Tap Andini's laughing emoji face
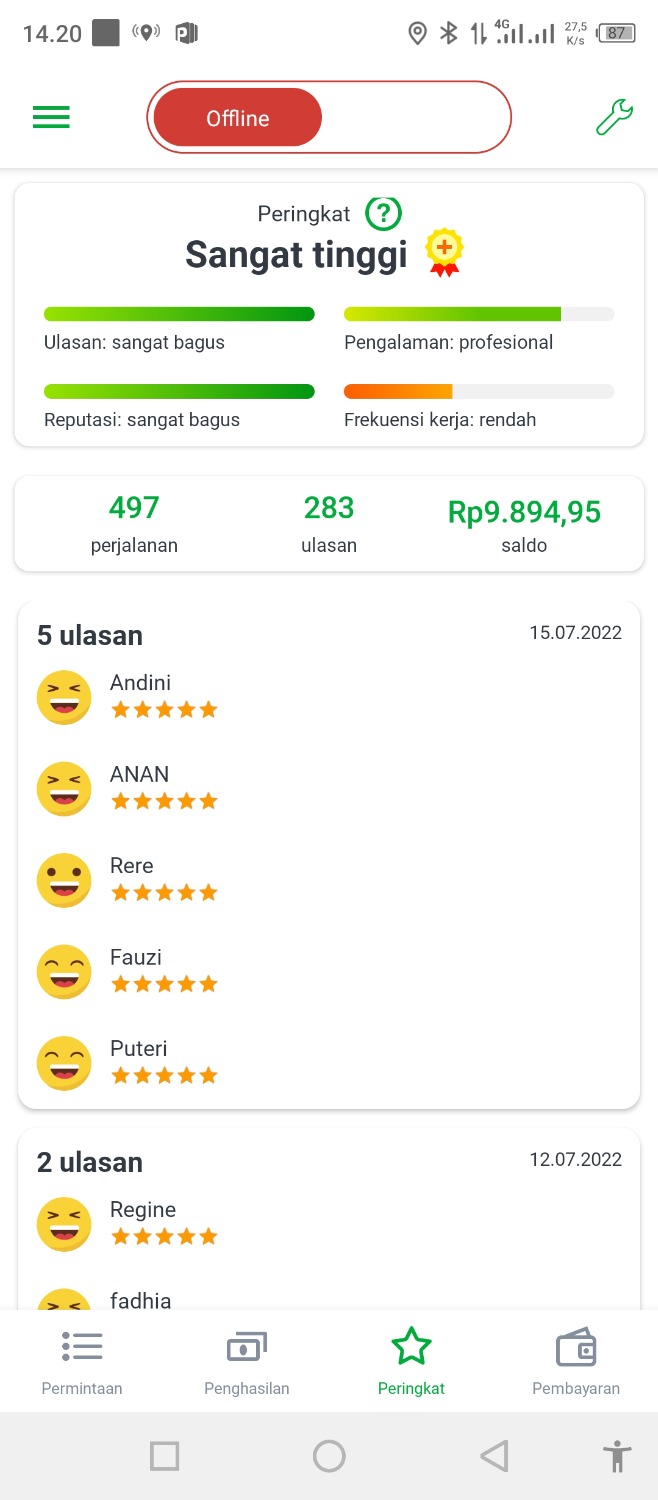Viewport: 658px width, 1500px height. click(x=64, y=697)
